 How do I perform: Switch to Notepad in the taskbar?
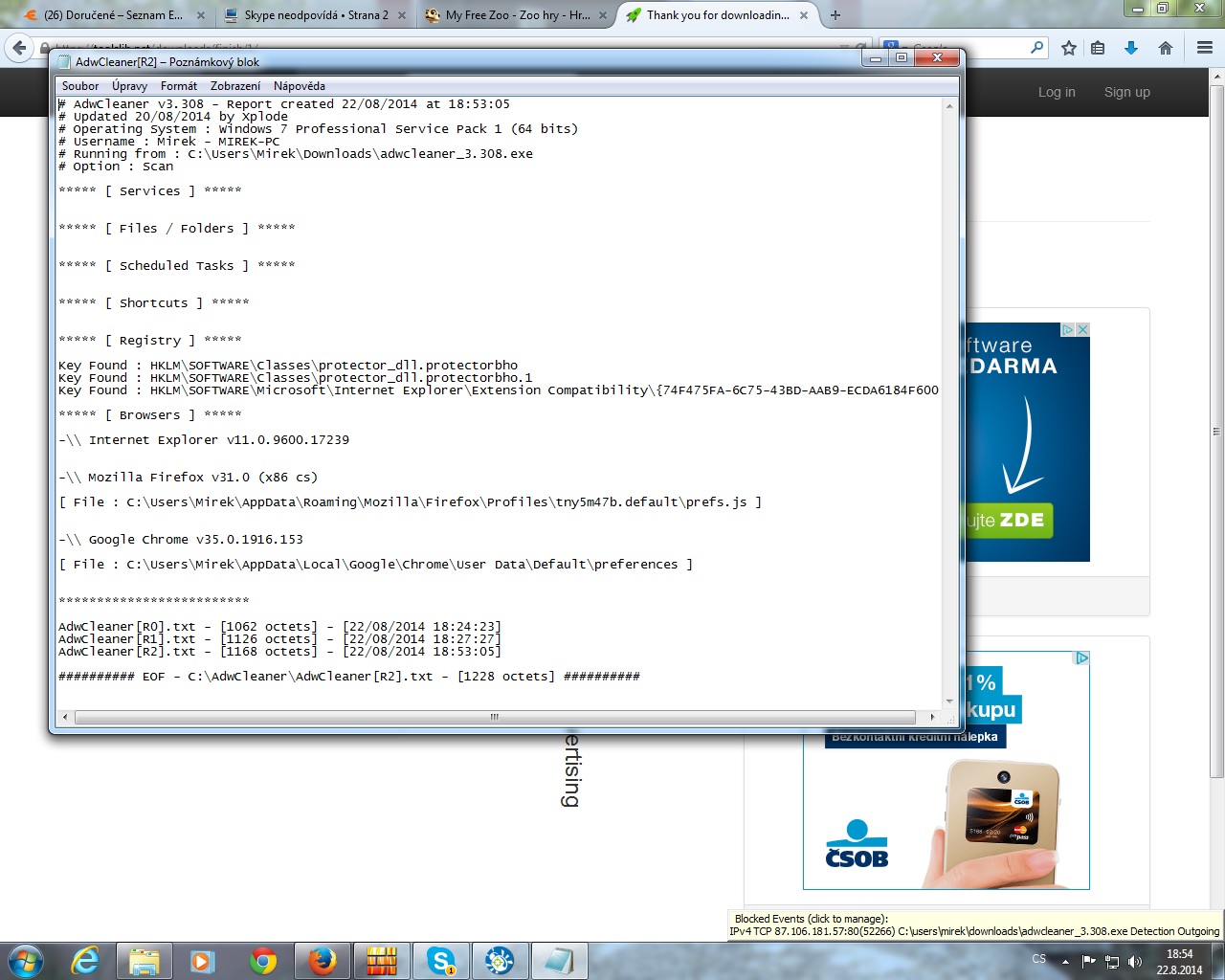tap(559, 961)
